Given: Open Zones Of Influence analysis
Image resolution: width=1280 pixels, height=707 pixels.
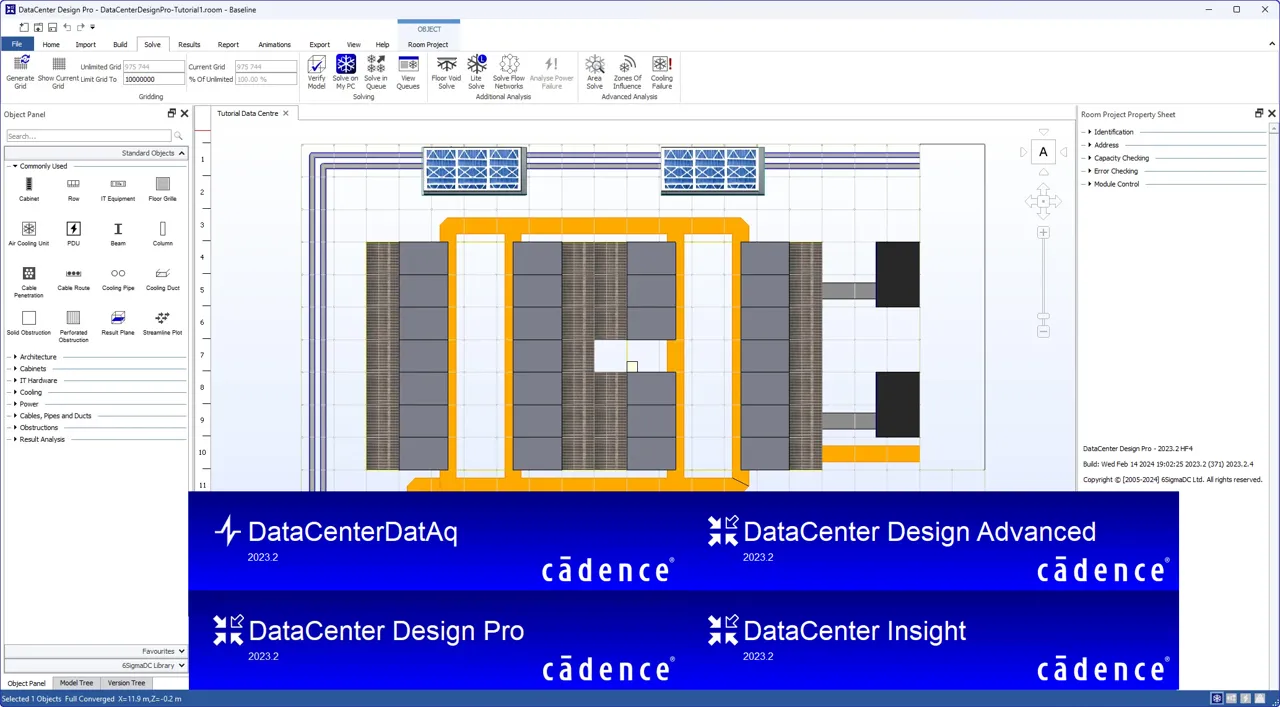Looking at the screenshot, I should [x=627, y=73].
